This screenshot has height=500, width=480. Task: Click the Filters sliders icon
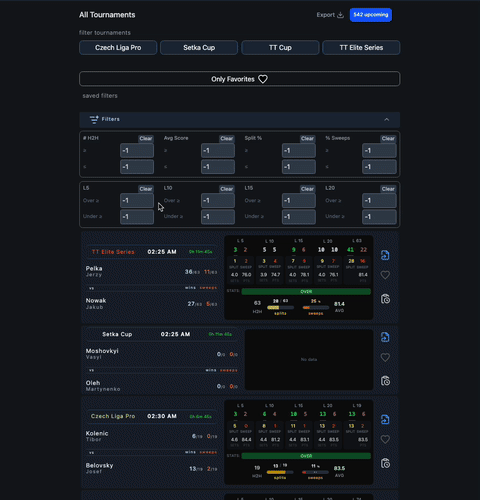coord(94,119)
